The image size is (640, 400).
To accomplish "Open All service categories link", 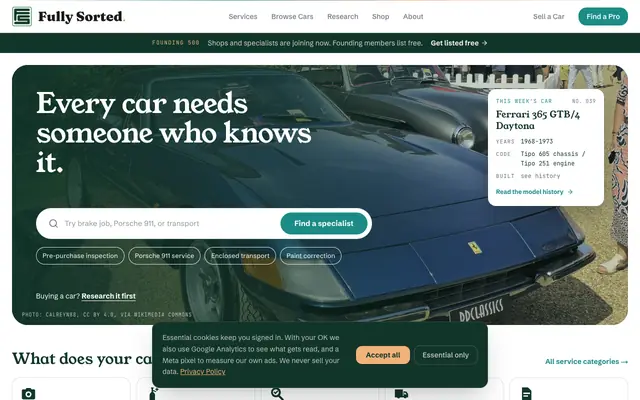I will 587,362.
